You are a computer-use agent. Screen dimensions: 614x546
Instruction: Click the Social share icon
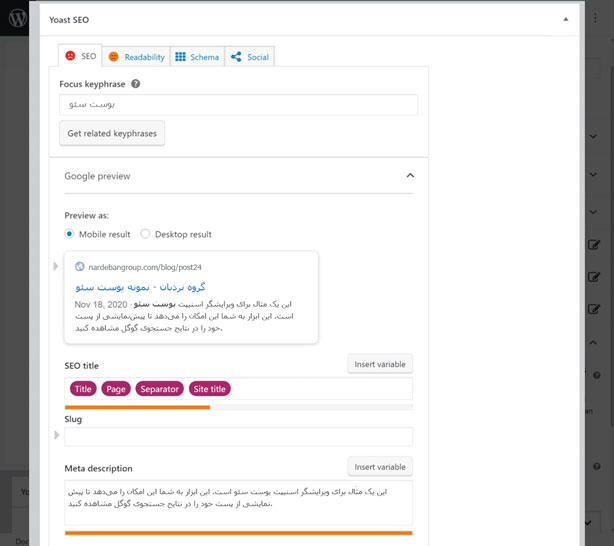(236, 57)
